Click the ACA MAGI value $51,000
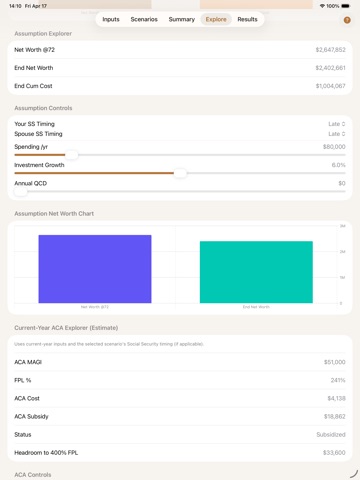Screen dimensions: 360x480 [334, 362]
